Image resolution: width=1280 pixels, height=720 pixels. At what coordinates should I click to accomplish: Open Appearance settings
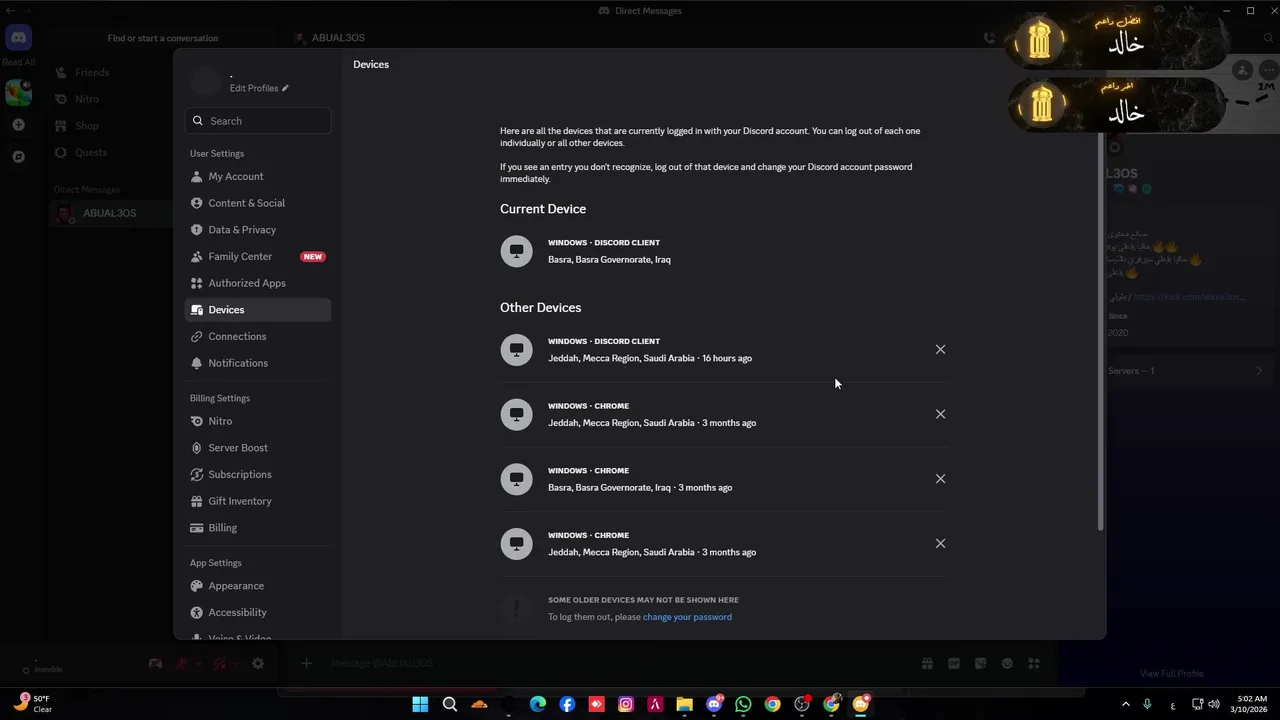click(x=258, y=586)
